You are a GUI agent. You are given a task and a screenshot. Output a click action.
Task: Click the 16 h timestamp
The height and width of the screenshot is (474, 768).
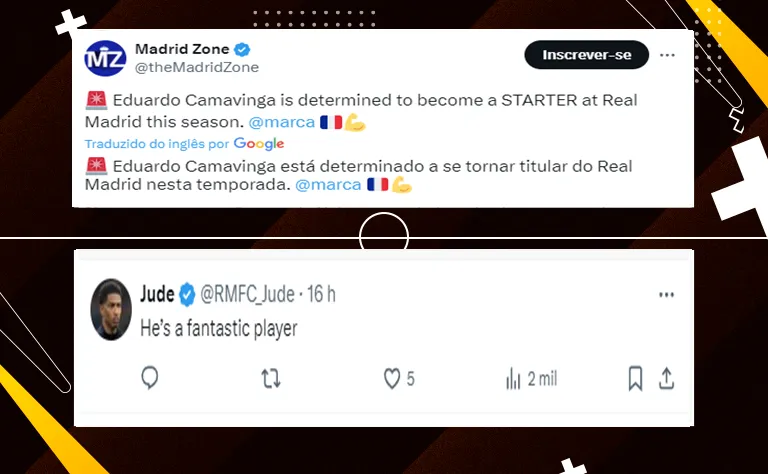tap(322, 294)
